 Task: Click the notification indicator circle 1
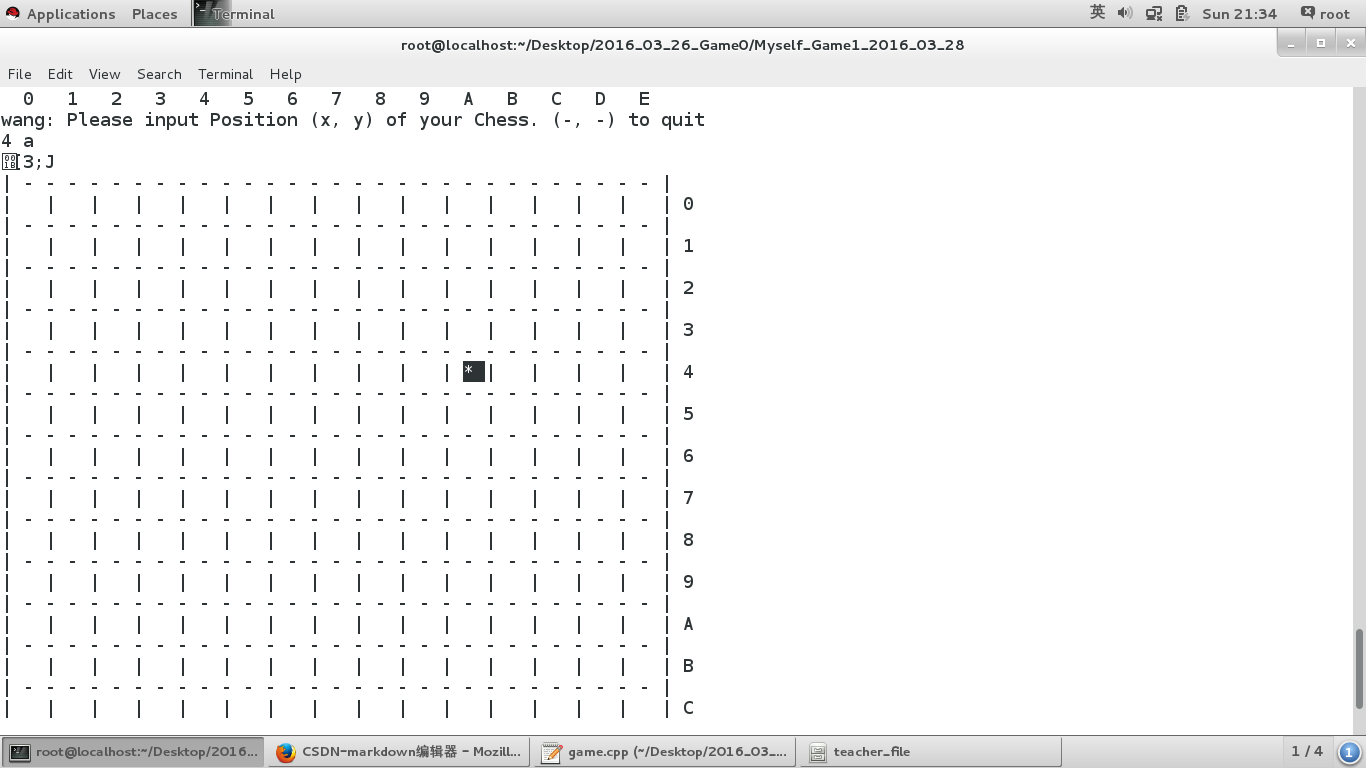pyautogui.click(x=1348, y=752)
